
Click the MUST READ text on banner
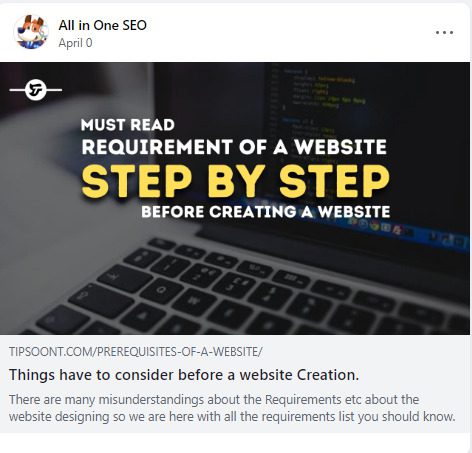click(128, 125)
